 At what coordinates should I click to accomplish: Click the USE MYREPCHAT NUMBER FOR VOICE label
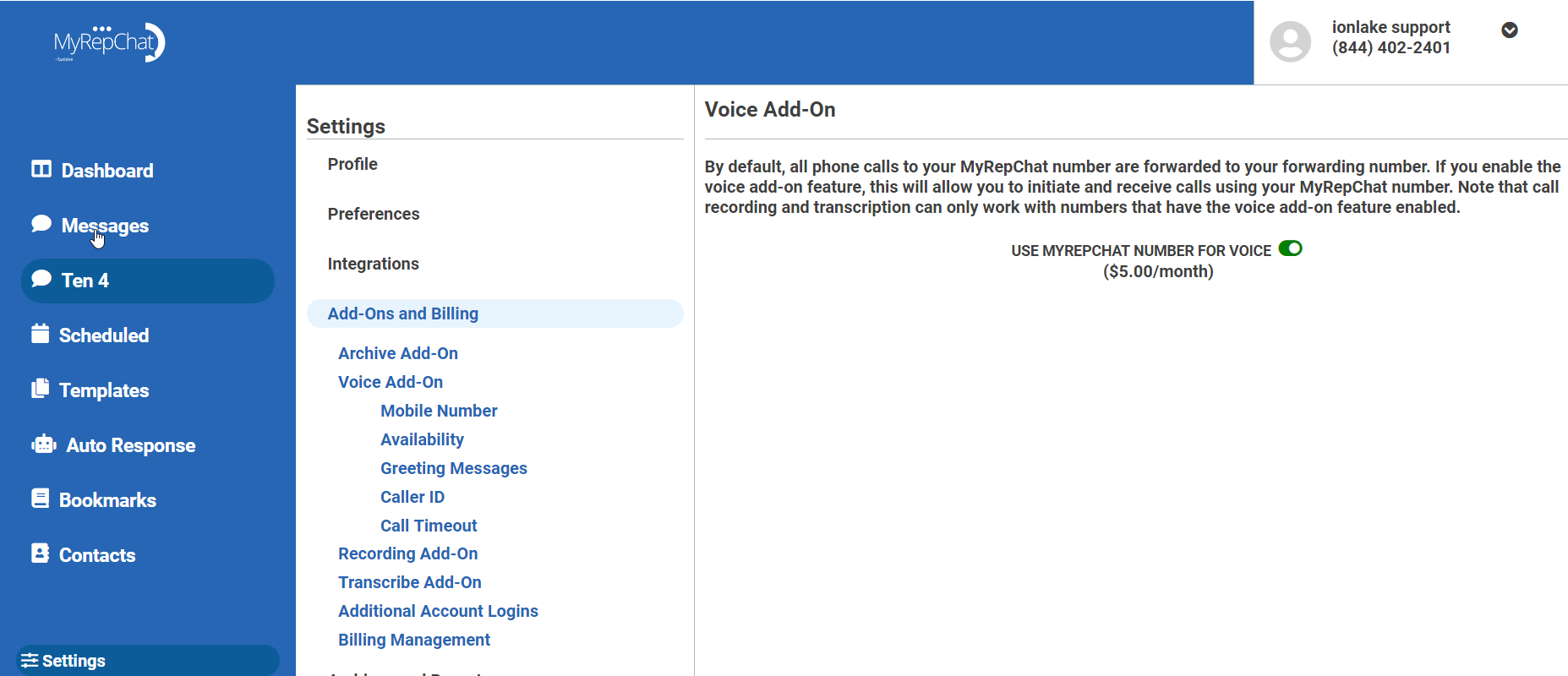tap(1141, 251)
